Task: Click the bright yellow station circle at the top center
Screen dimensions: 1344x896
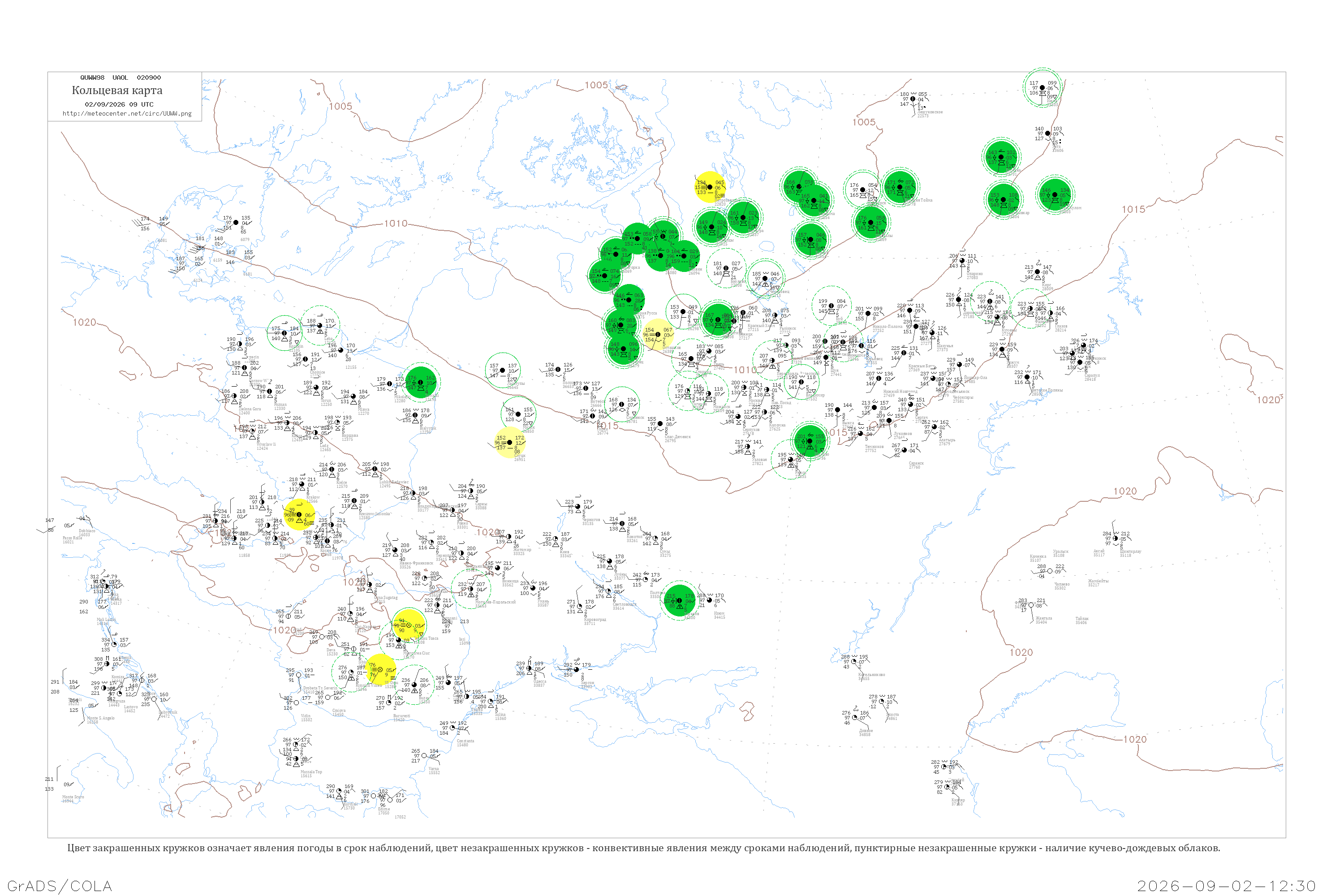Action: pos(710,187)
